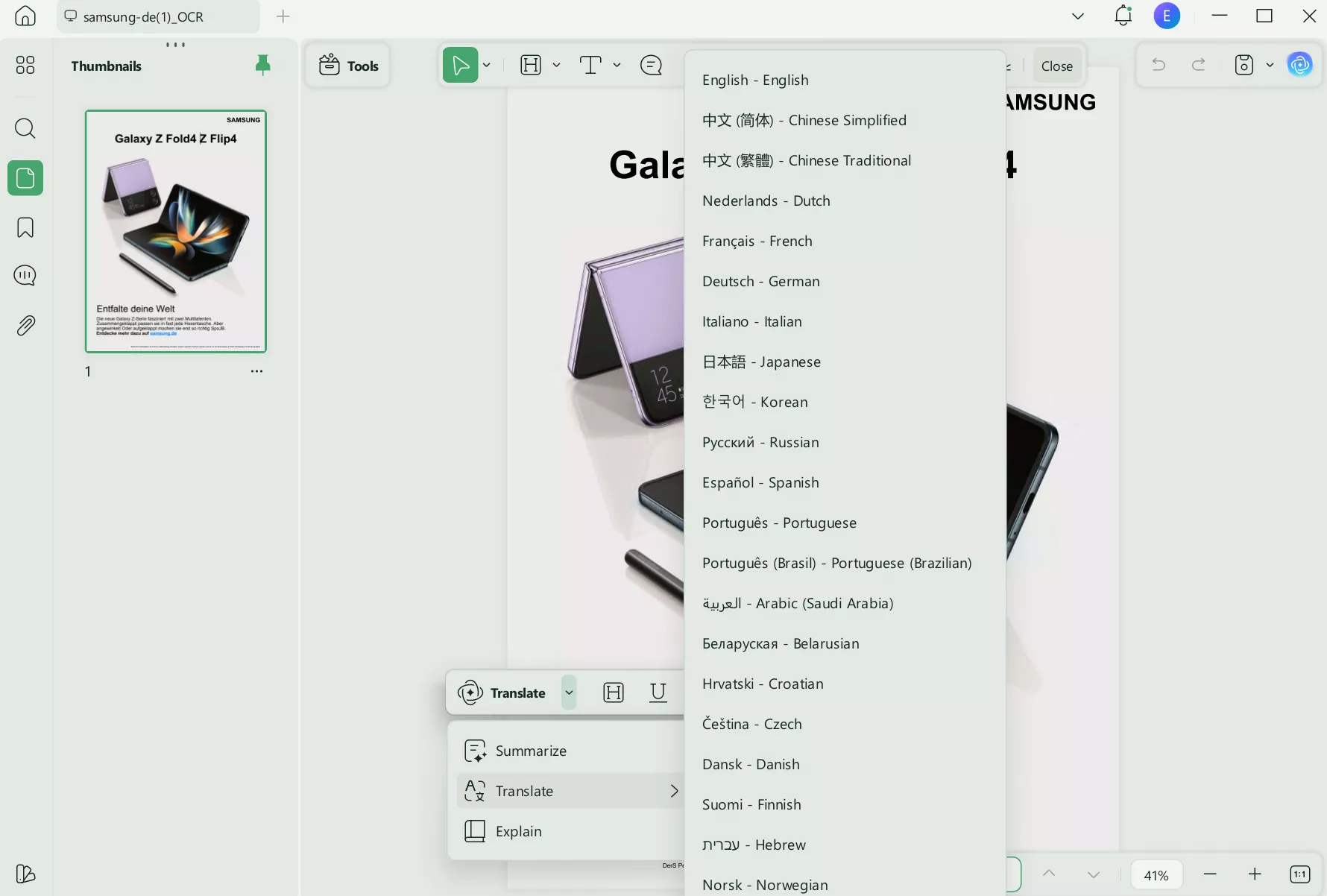Select Arabic (Saudi Arabia) language

tap(845, 603)
